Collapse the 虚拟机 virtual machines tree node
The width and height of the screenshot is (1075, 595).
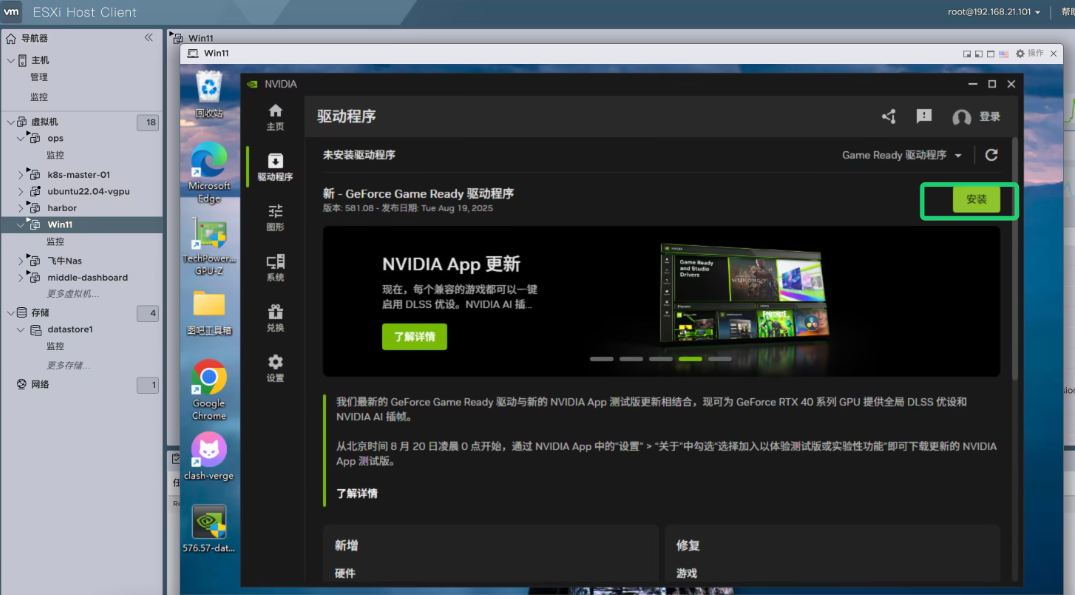[x=11, y=122]
